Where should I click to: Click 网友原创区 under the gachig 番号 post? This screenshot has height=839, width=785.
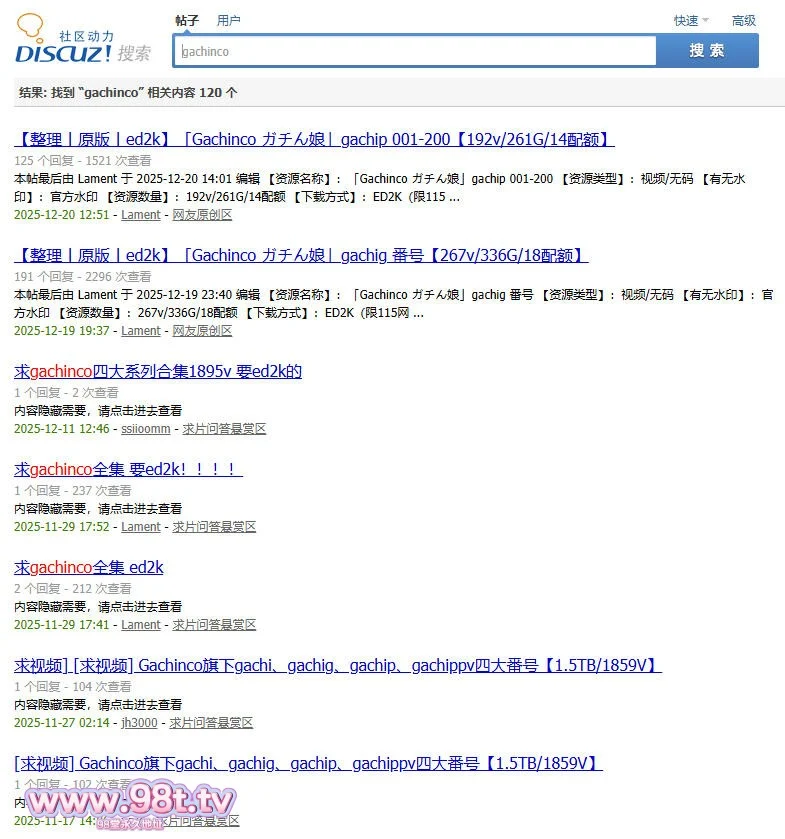point(202,331)
